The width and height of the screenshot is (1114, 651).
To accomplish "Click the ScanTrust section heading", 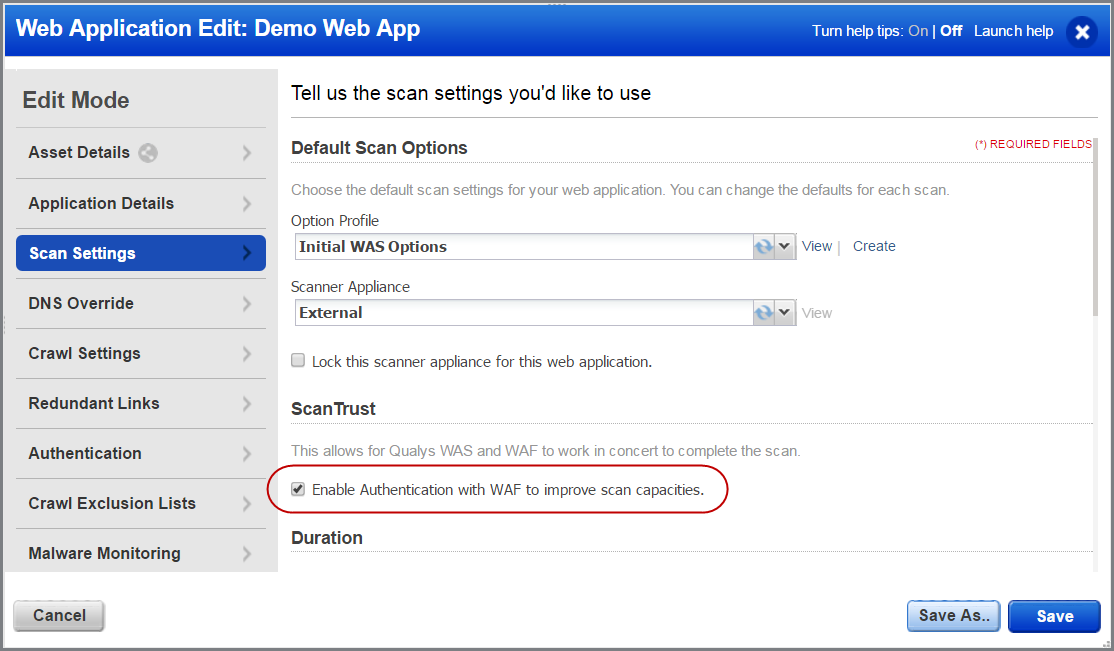I will [333, 409].
